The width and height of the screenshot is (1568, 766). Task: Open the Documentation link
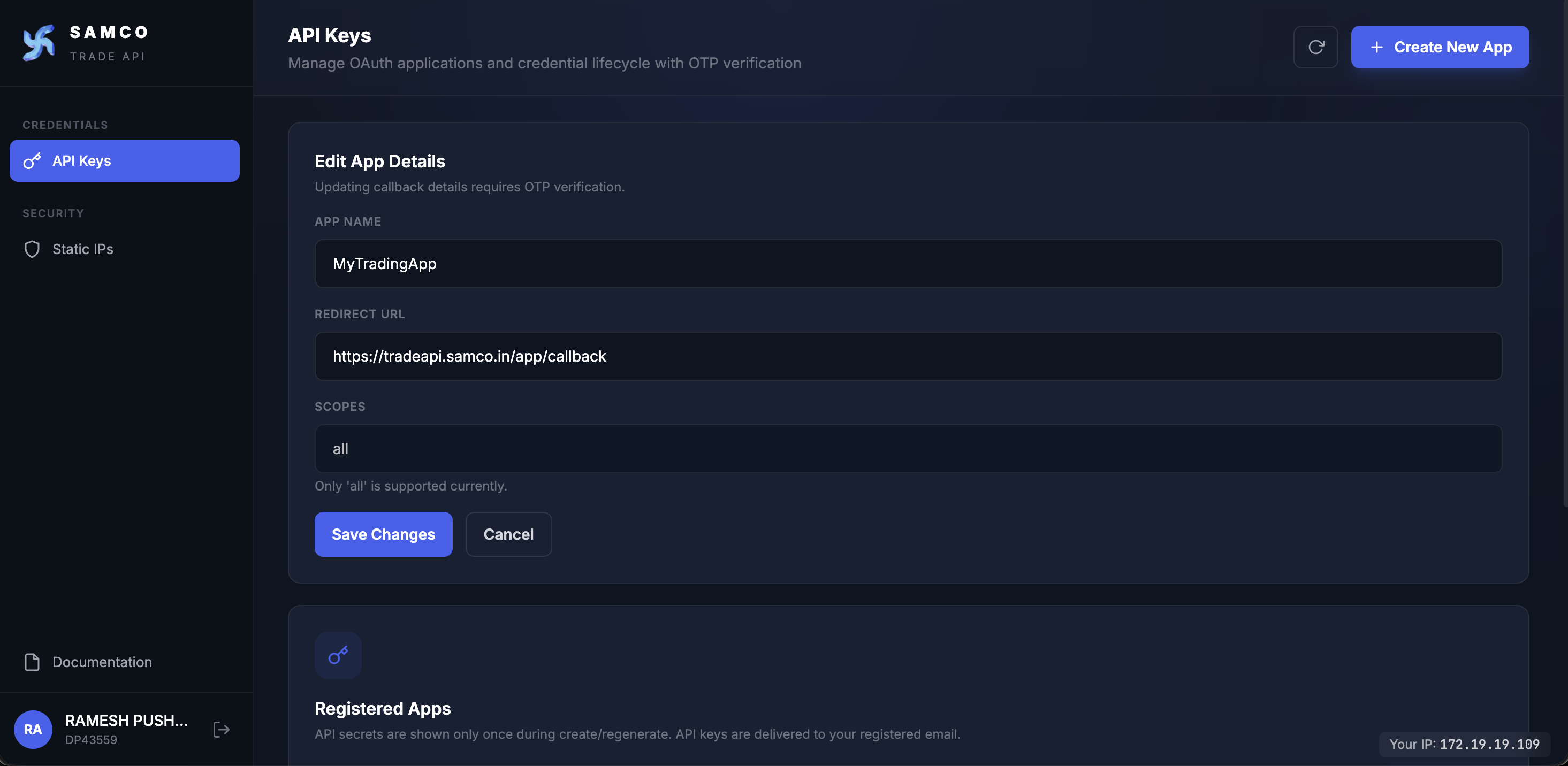point(125,662)
